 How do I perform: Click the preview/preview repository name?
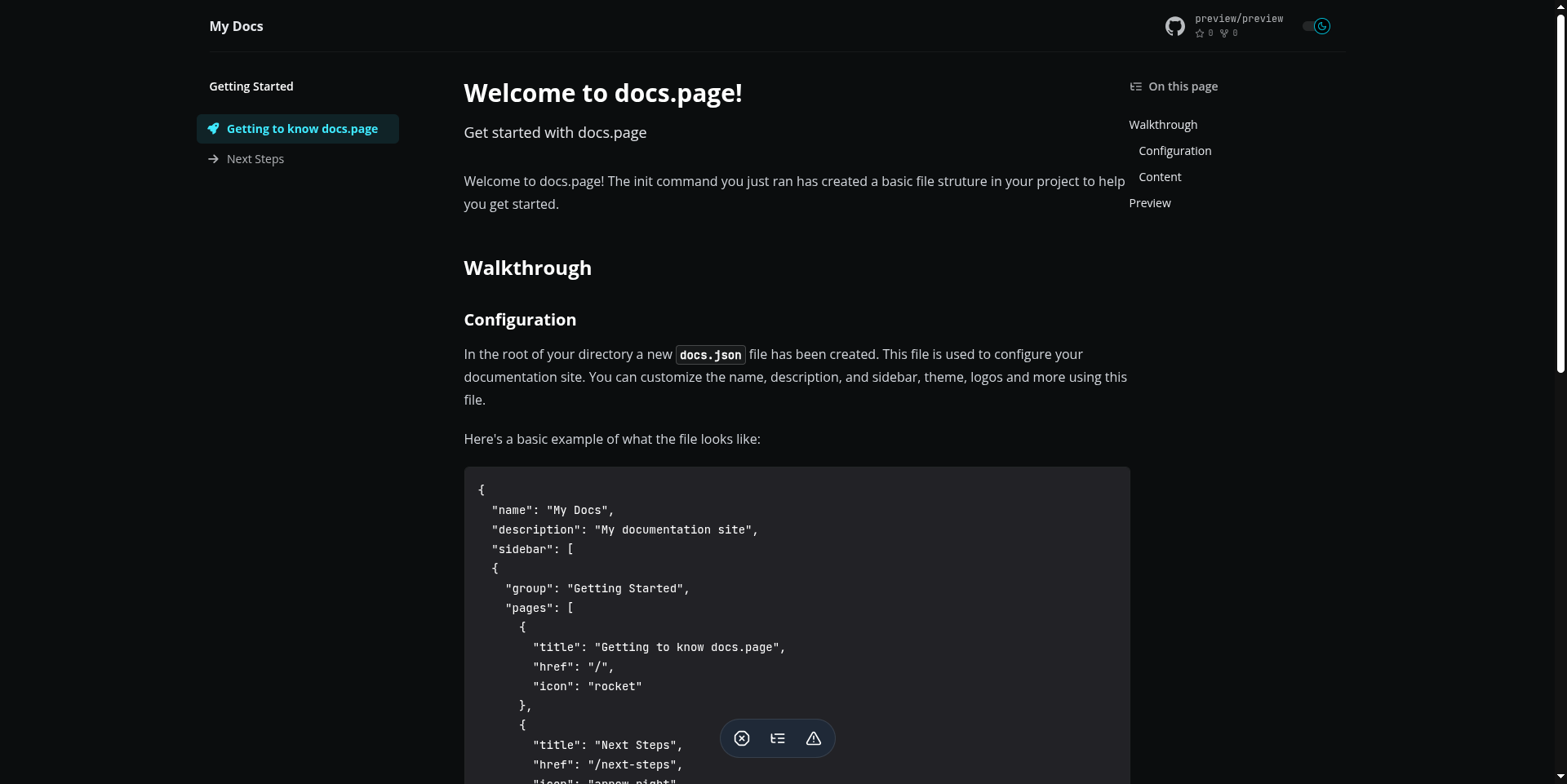[x=1239, y=19]
